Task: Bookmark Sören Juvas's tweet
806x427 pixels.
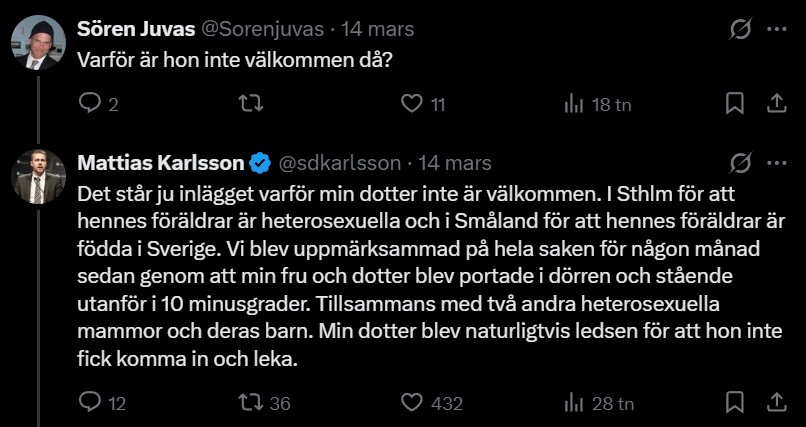Action: tap(734, 103)
